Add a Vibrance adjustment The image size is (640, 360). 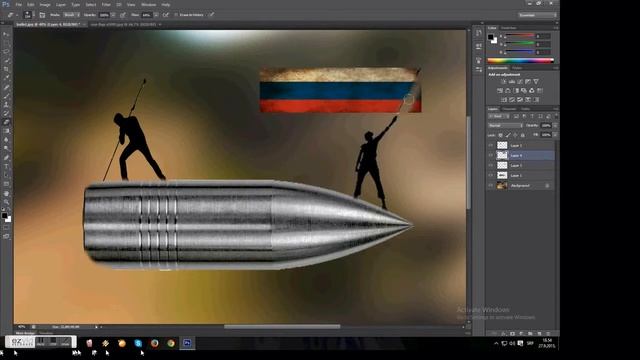(x=536, y=82)
